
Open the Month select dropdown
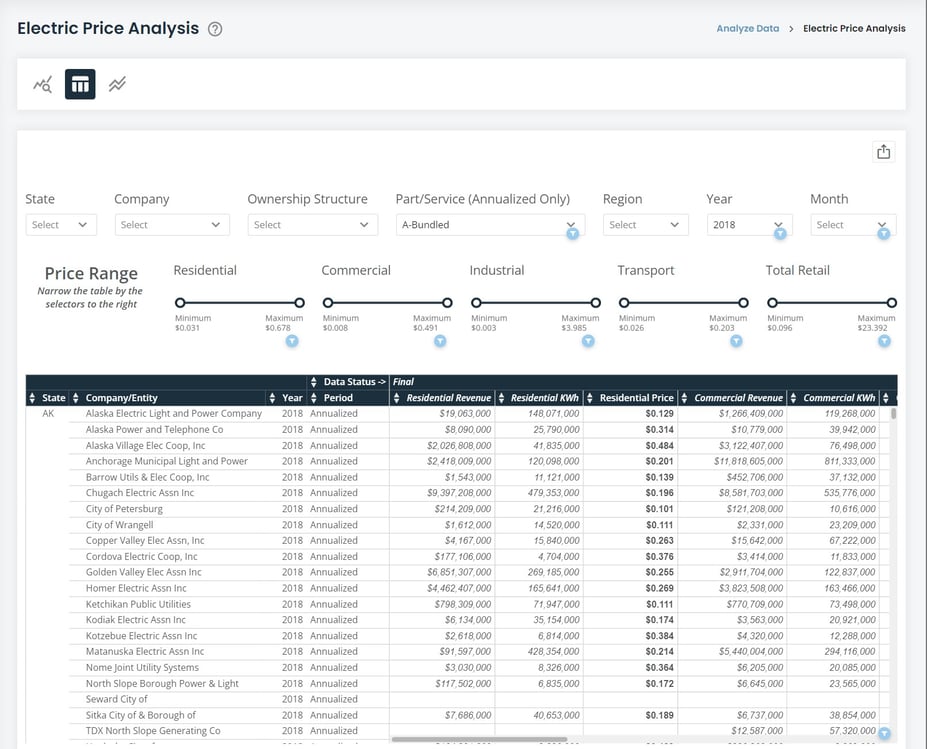853,225
